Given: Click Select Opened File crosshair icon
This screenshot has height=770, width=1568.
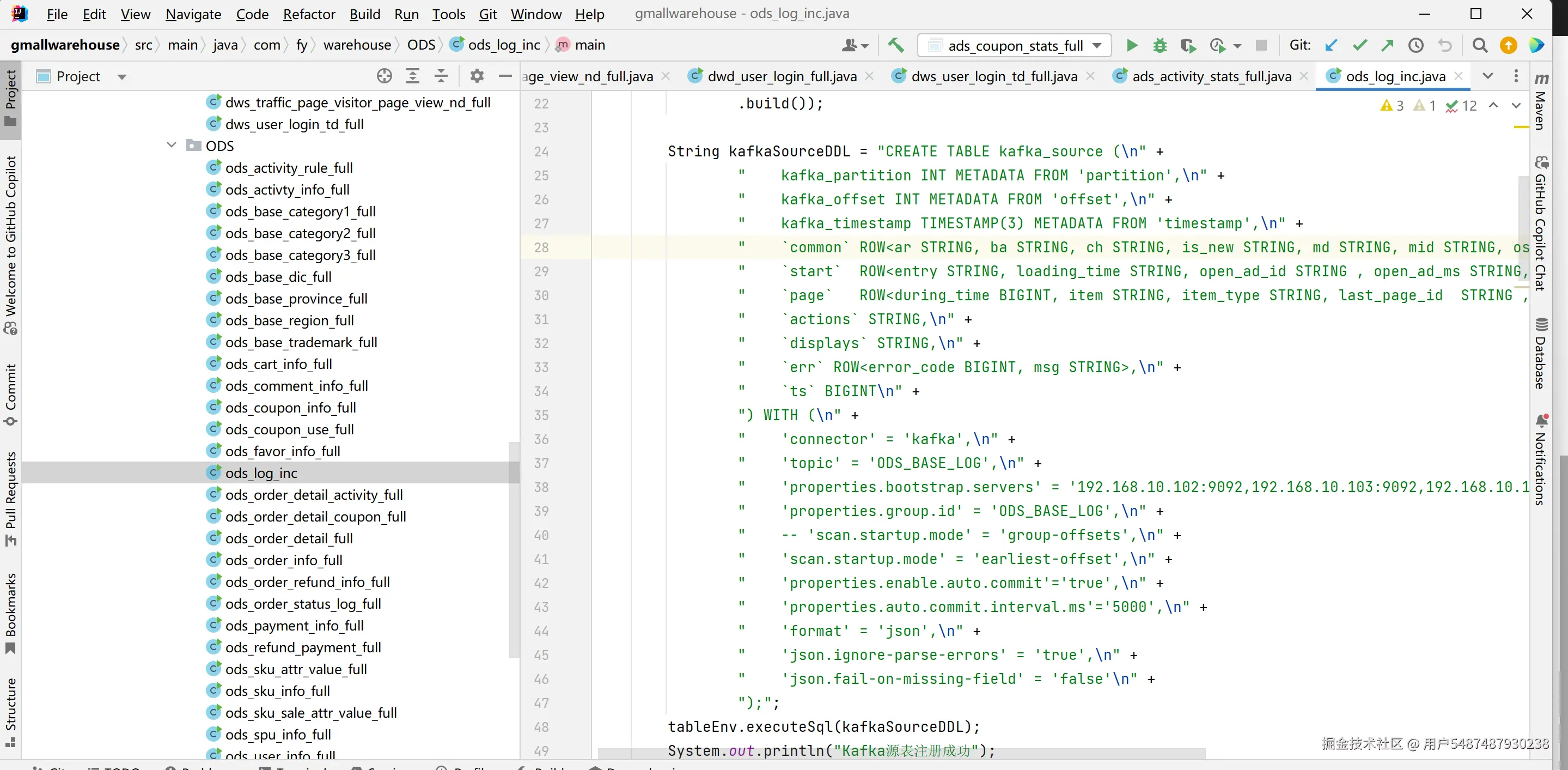Looking at the screenshot, I should [x=384, y=76].
